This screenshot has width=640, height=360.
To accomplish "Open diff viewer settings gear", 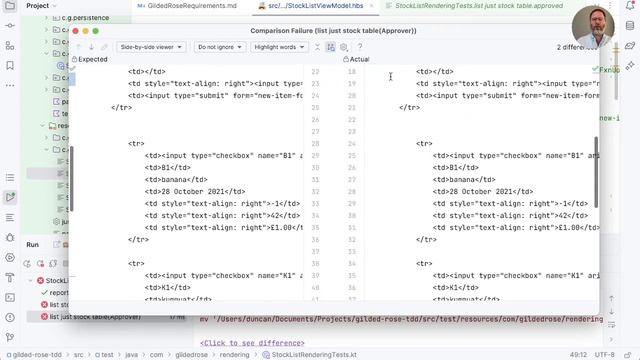I will (x=344, y=47).
